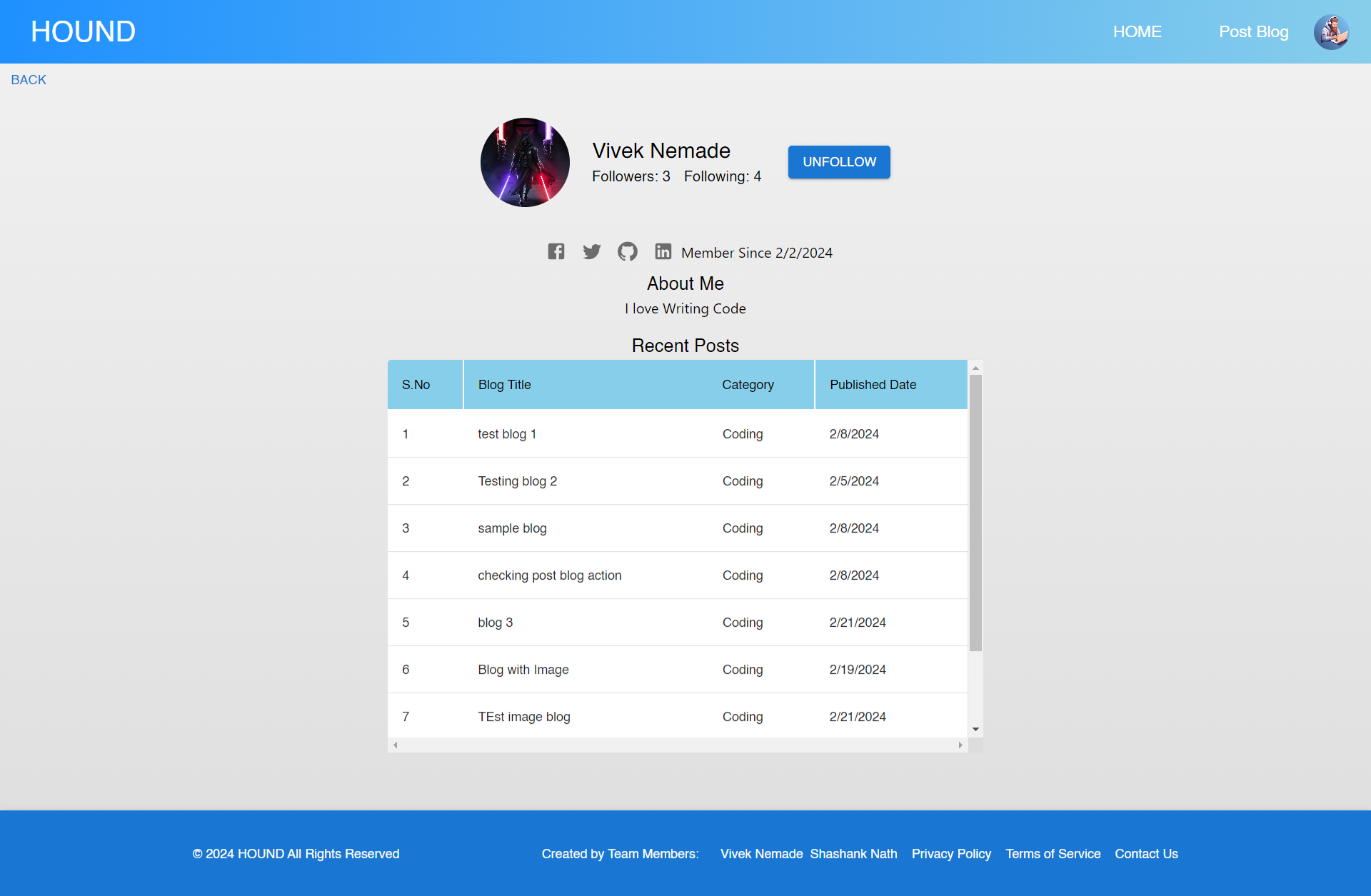Click the vertical table scrollbar thumb
The width and height of the screenshot is (1371, 896).
click(975, 513)
